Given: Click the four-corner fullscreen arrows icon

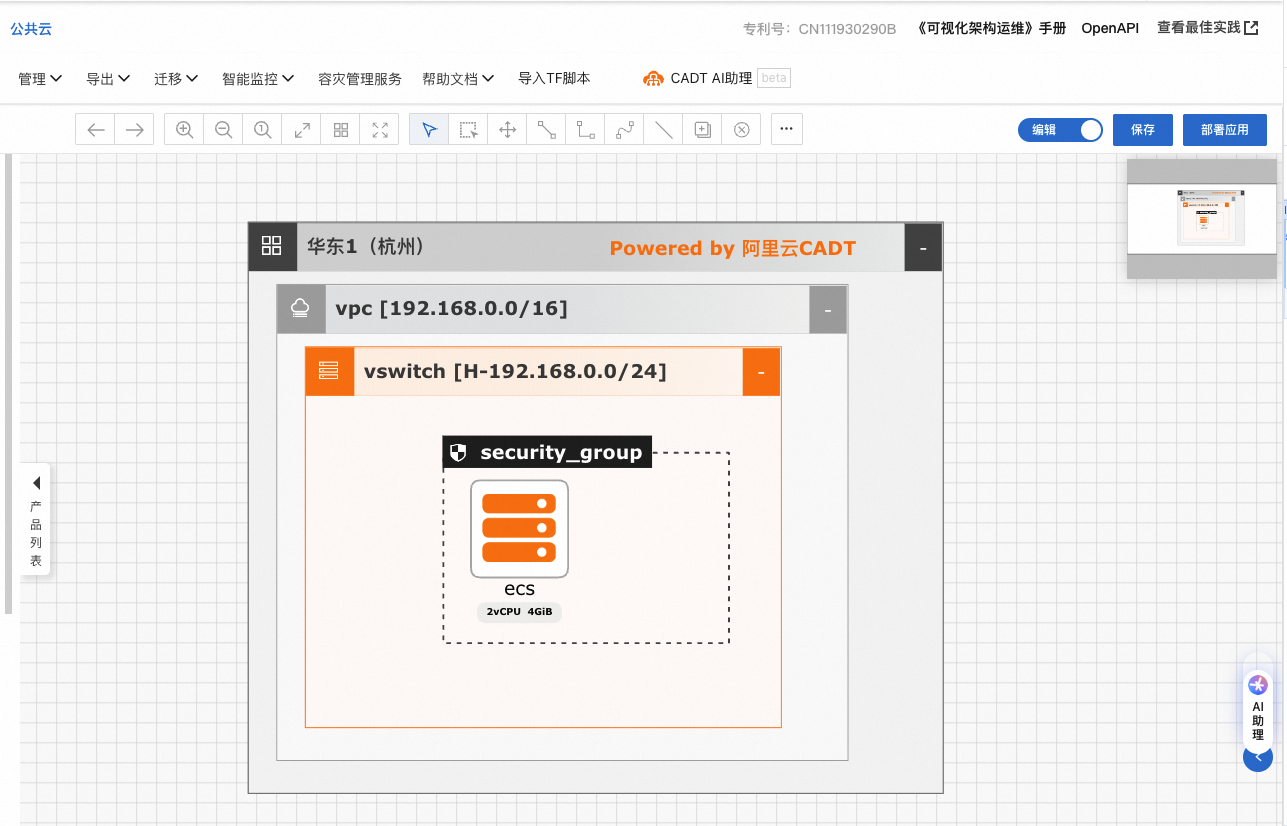Looking at the screenshot, I should pyautogui.click(x=380, y=129).
